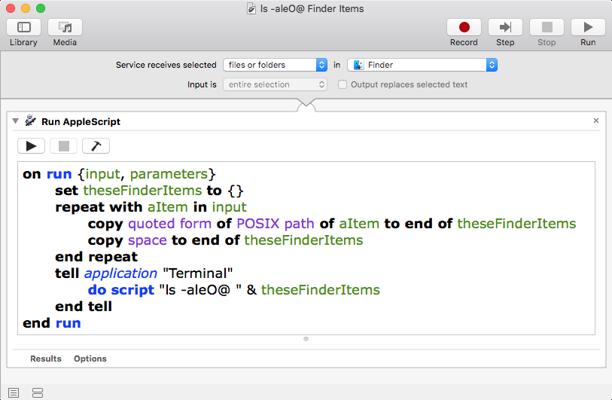The image size is (612, 400).
Task: Click the Step toolbar button
Action: (505, 27)
